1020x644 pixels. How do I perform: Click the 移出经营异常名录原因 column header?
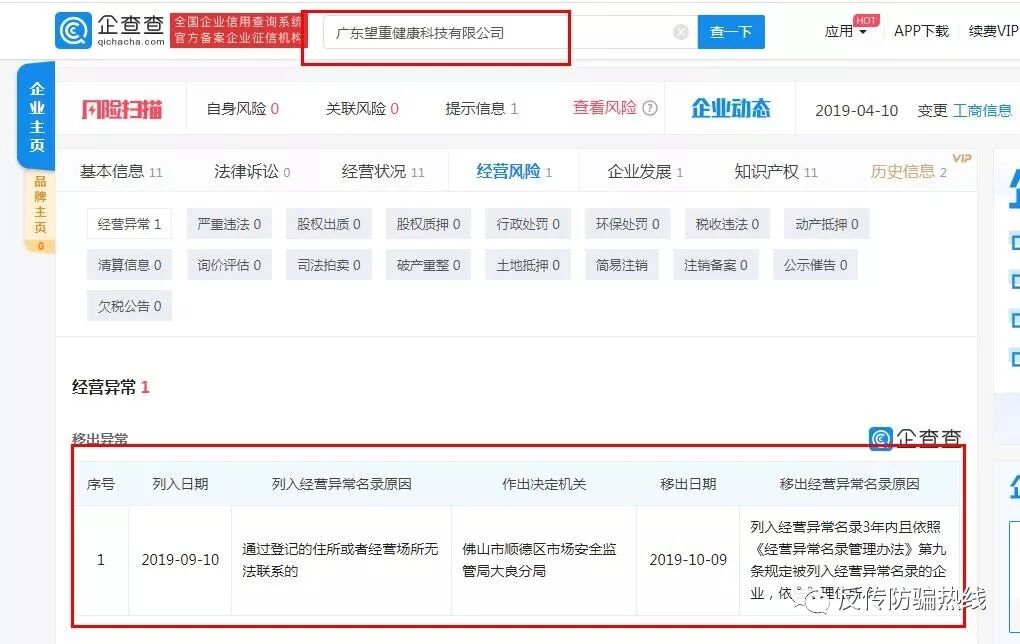pyautogui.click(x=850, y=484)
